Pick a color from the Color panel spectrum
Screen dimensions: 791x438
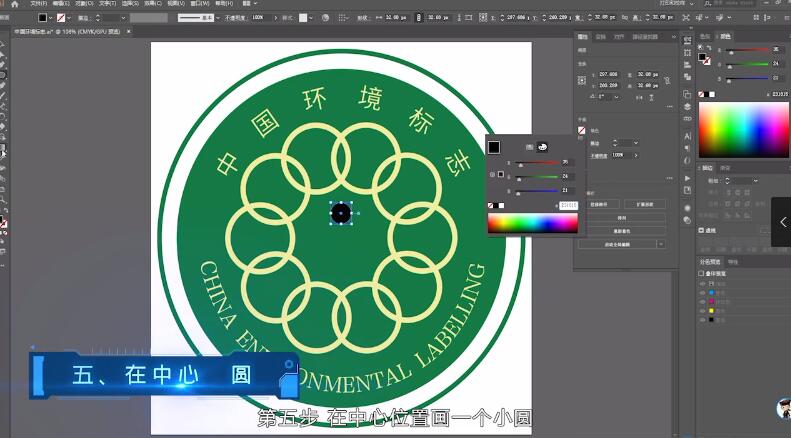pyautogui.click(x=743, y=130)
